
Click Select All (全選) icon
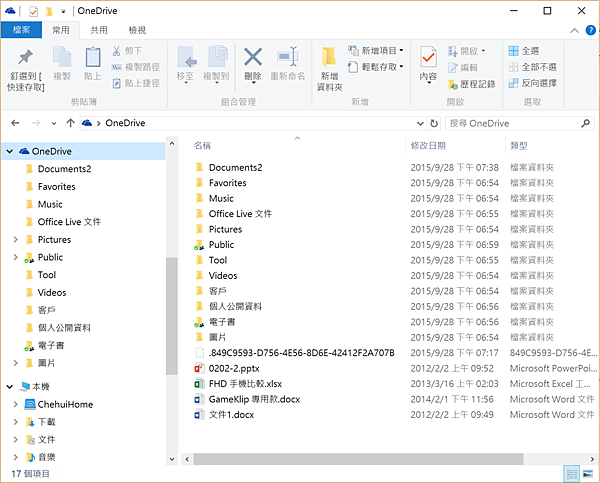514,51
